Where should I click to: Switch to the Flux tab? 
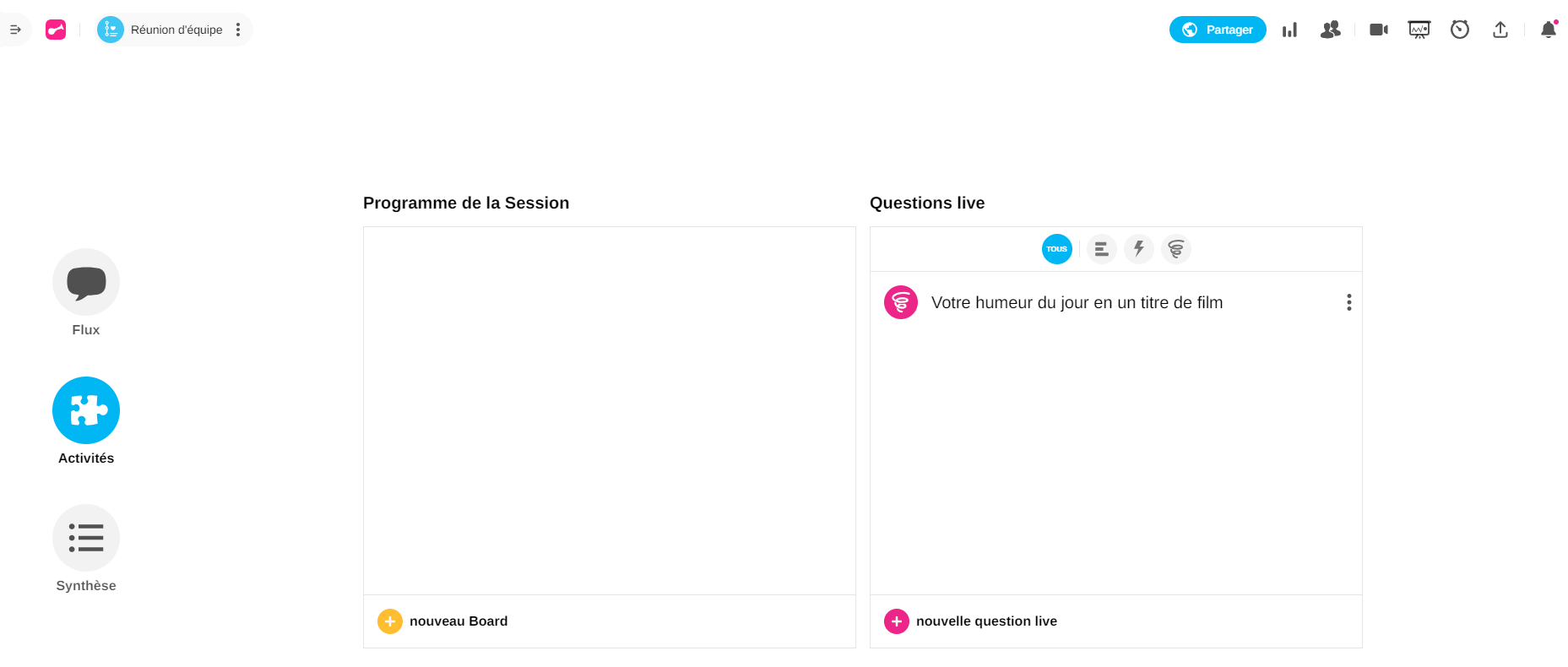(86, 282)
